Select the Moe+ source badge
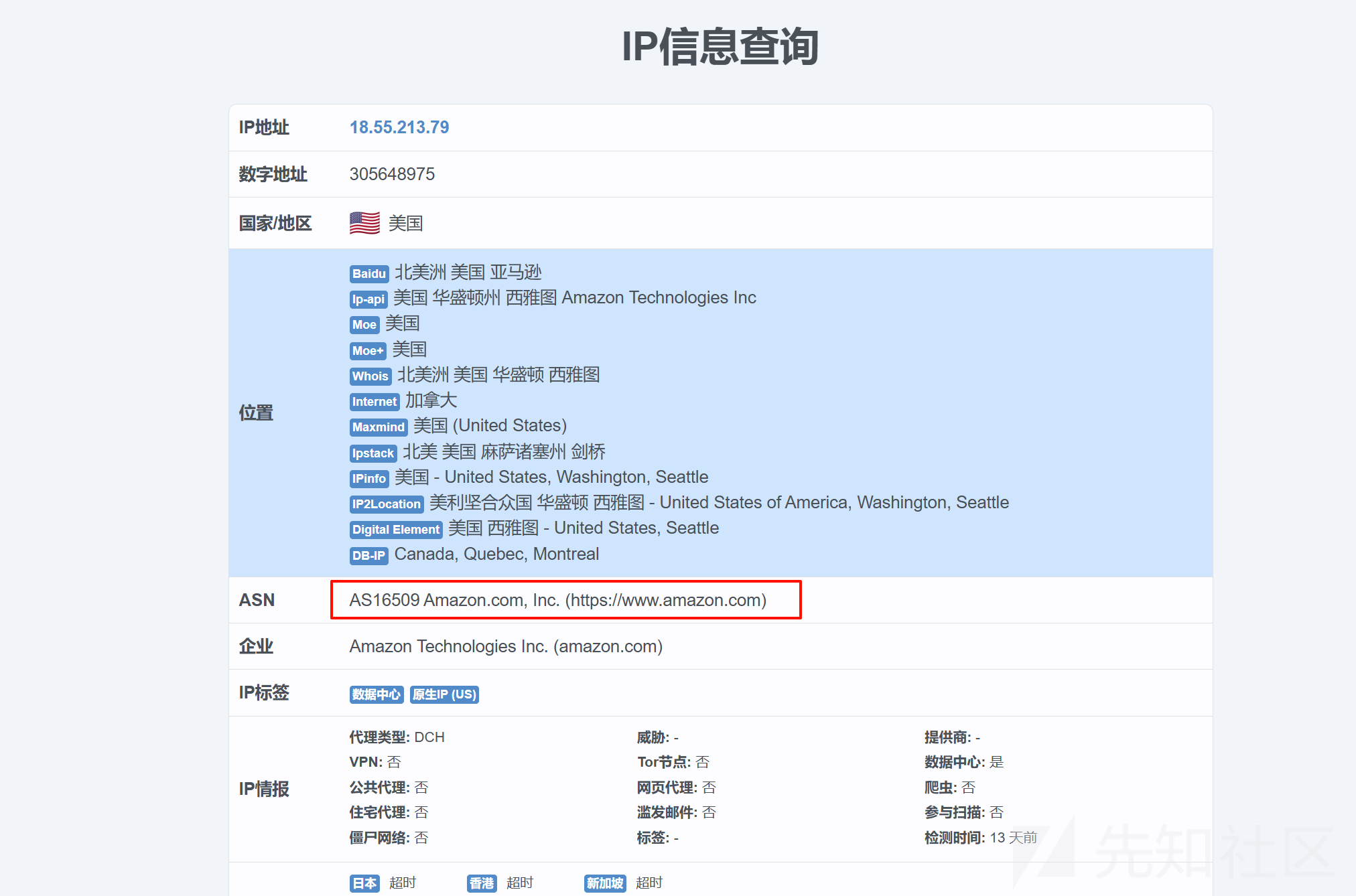Screen dimensions: 1356x896 coord(368,351)
